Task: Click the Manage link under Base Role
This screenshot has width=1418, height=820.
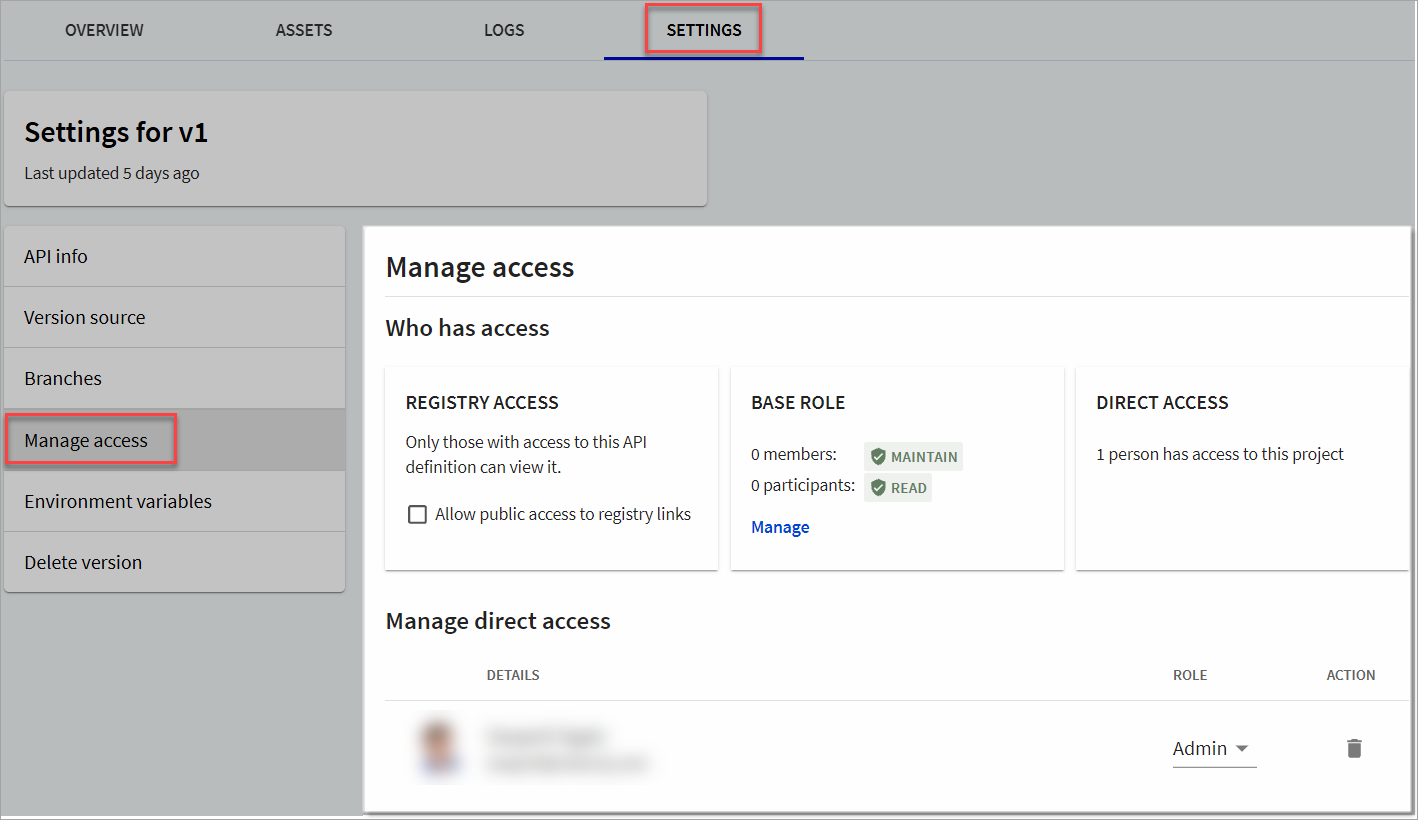Action: coord(780,527)
